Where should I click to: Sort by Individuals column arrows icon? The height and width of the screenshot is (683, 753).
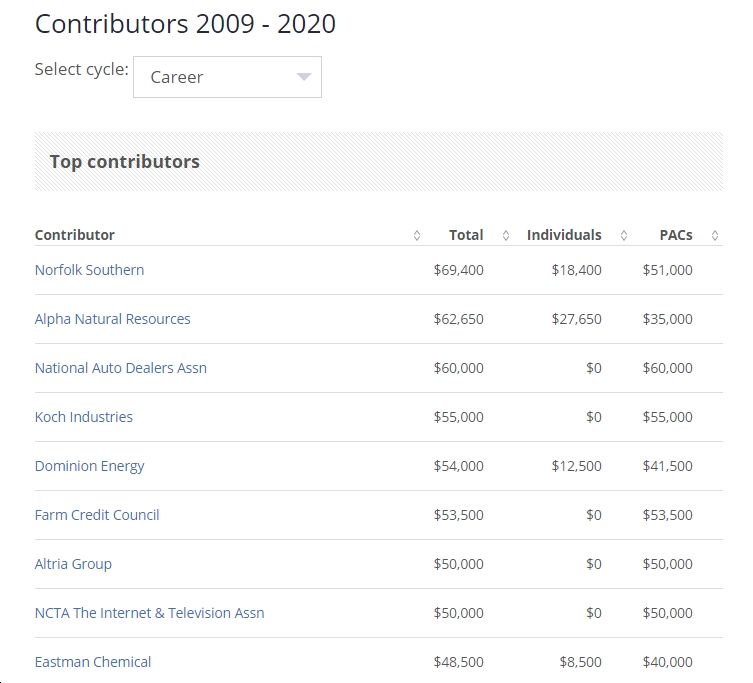coord(624,235)
